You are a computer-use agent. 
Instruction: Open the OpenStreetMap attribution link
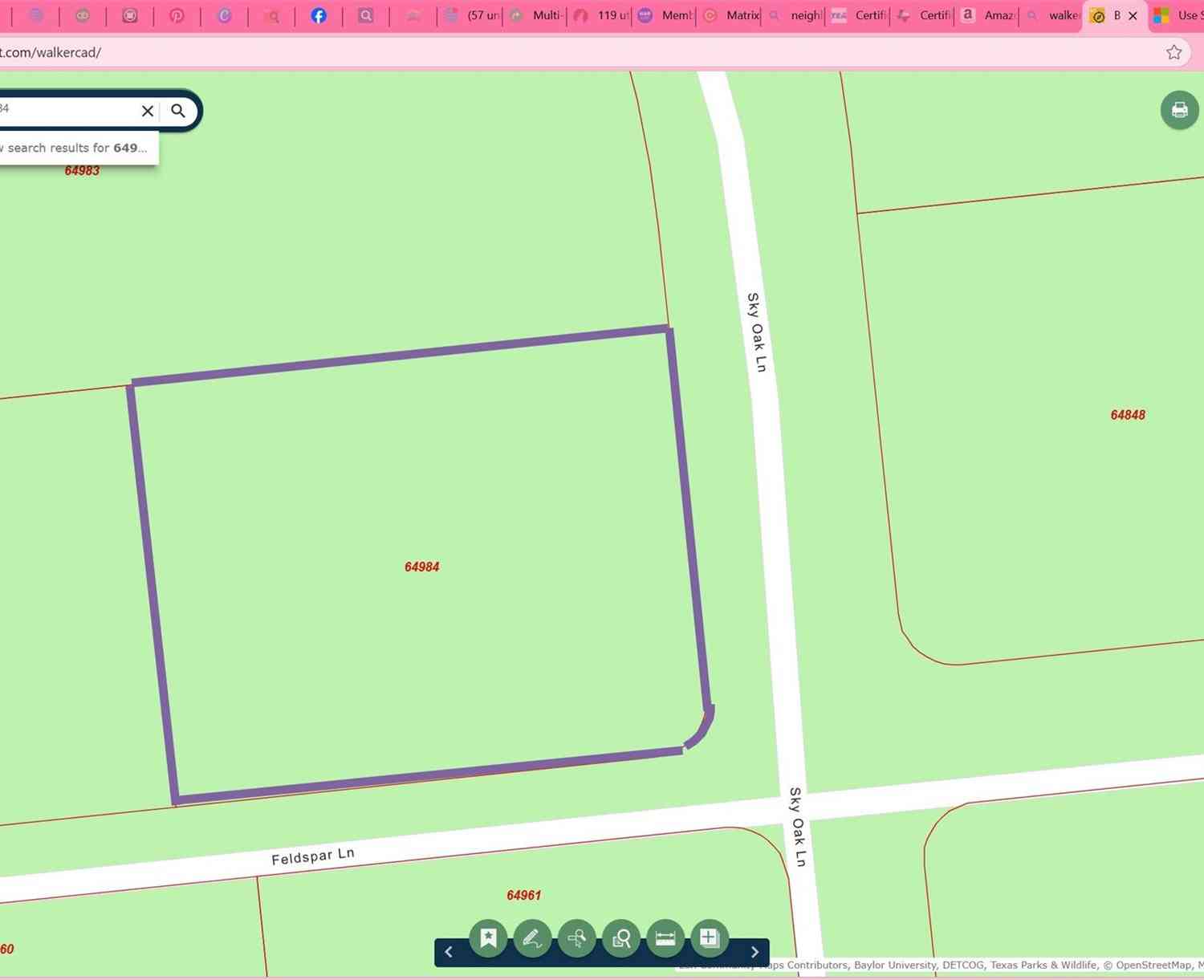[1154, 965]
